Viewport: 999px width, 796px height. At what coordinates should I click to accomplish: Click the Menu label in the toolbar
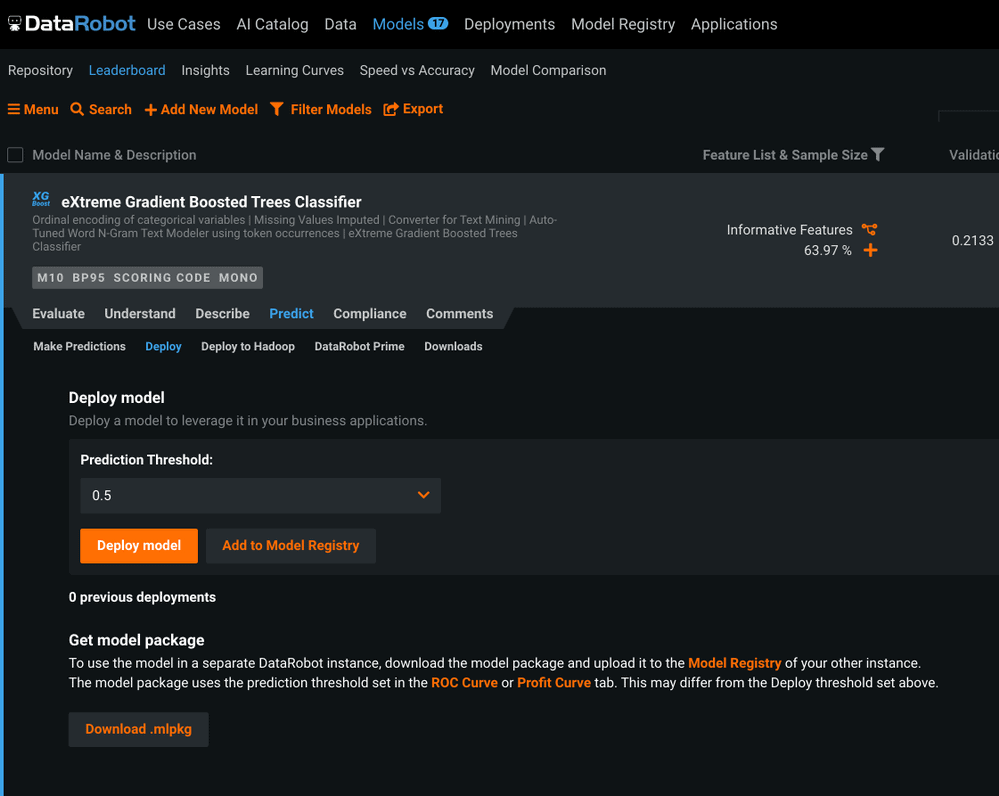pos(41,110)
